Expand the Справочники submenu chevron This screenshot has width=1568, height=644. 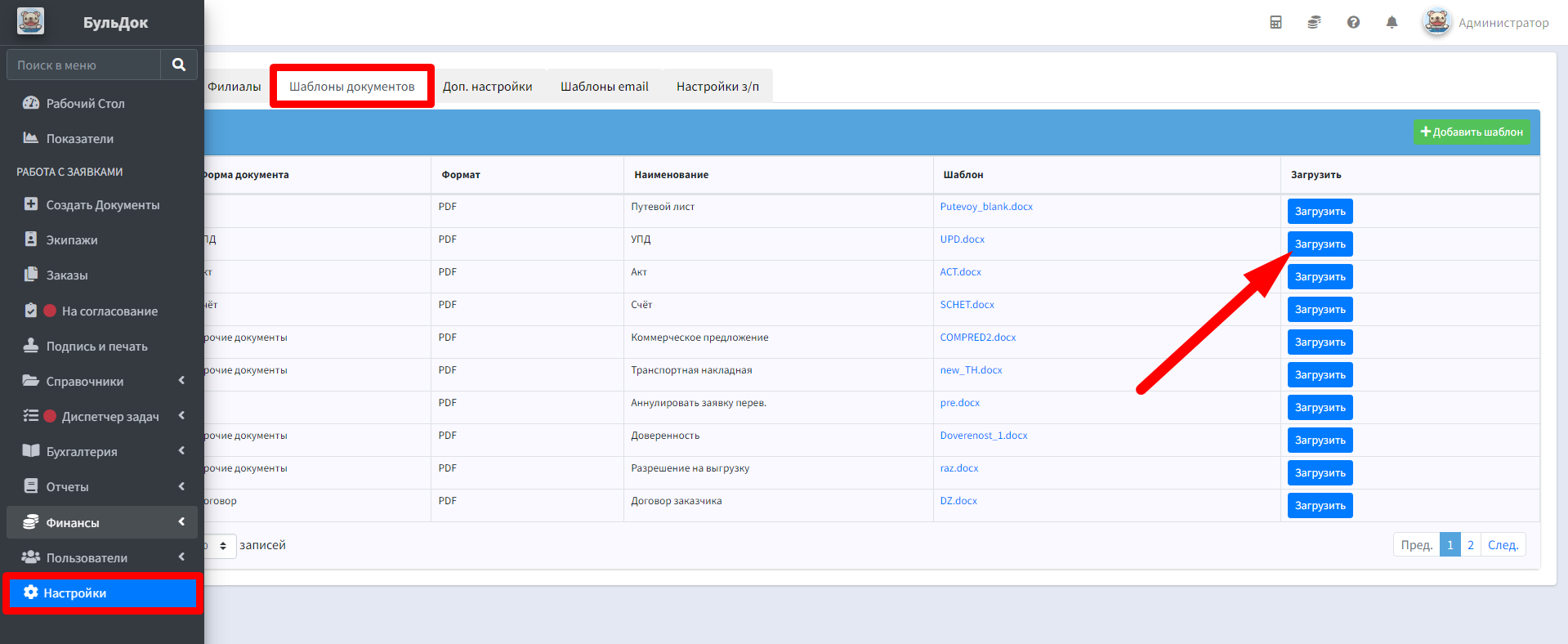(x=181, y=381)
